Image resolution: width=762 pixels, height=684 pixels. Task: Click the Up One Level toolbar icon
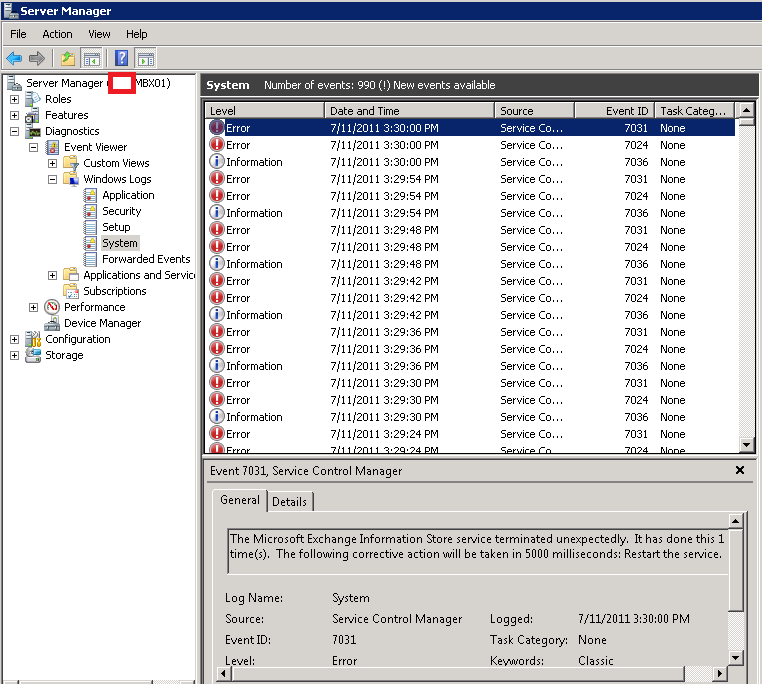click(67, 59)
